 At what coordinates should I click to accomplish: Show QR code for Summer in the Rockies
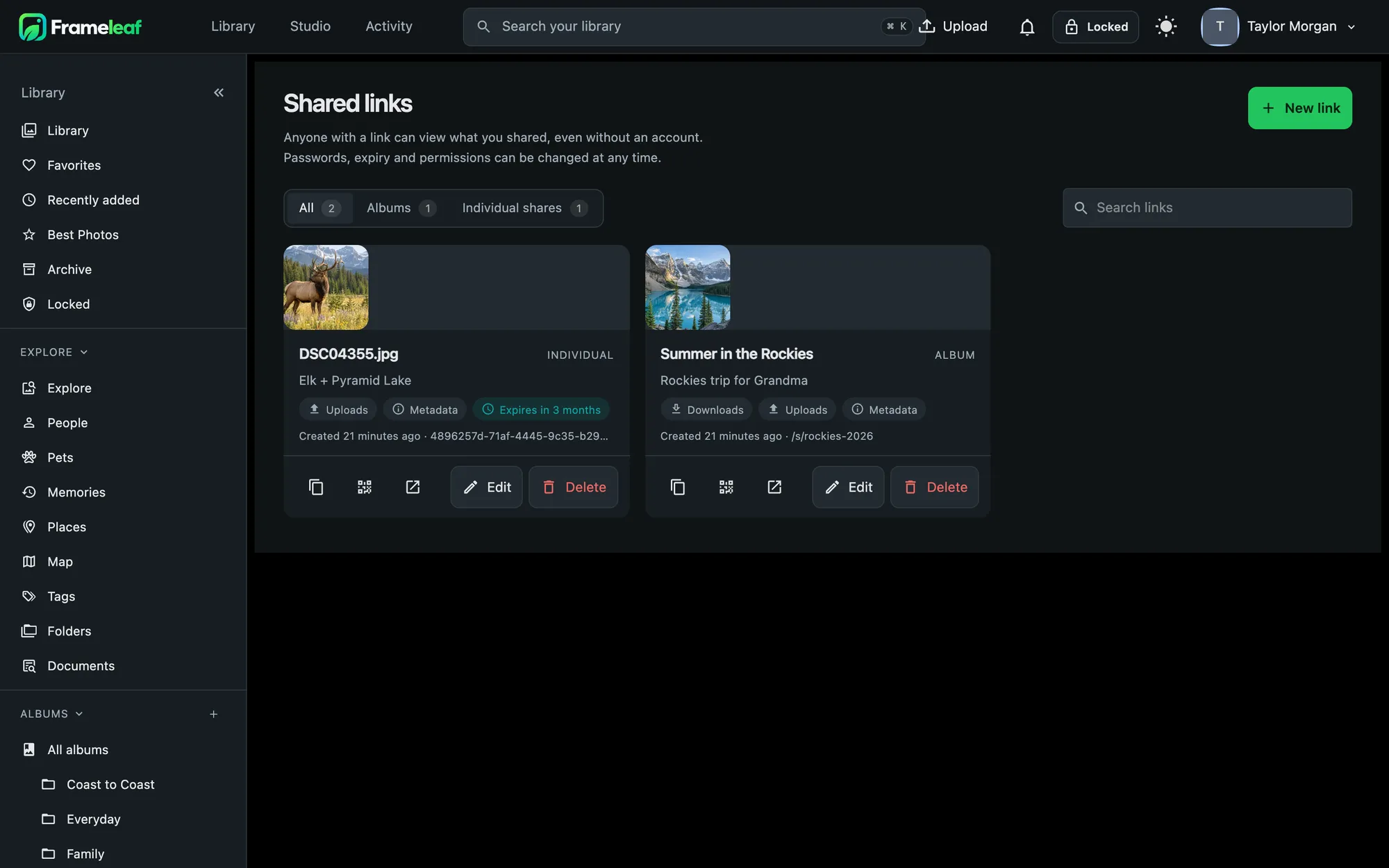pos(726,487)
